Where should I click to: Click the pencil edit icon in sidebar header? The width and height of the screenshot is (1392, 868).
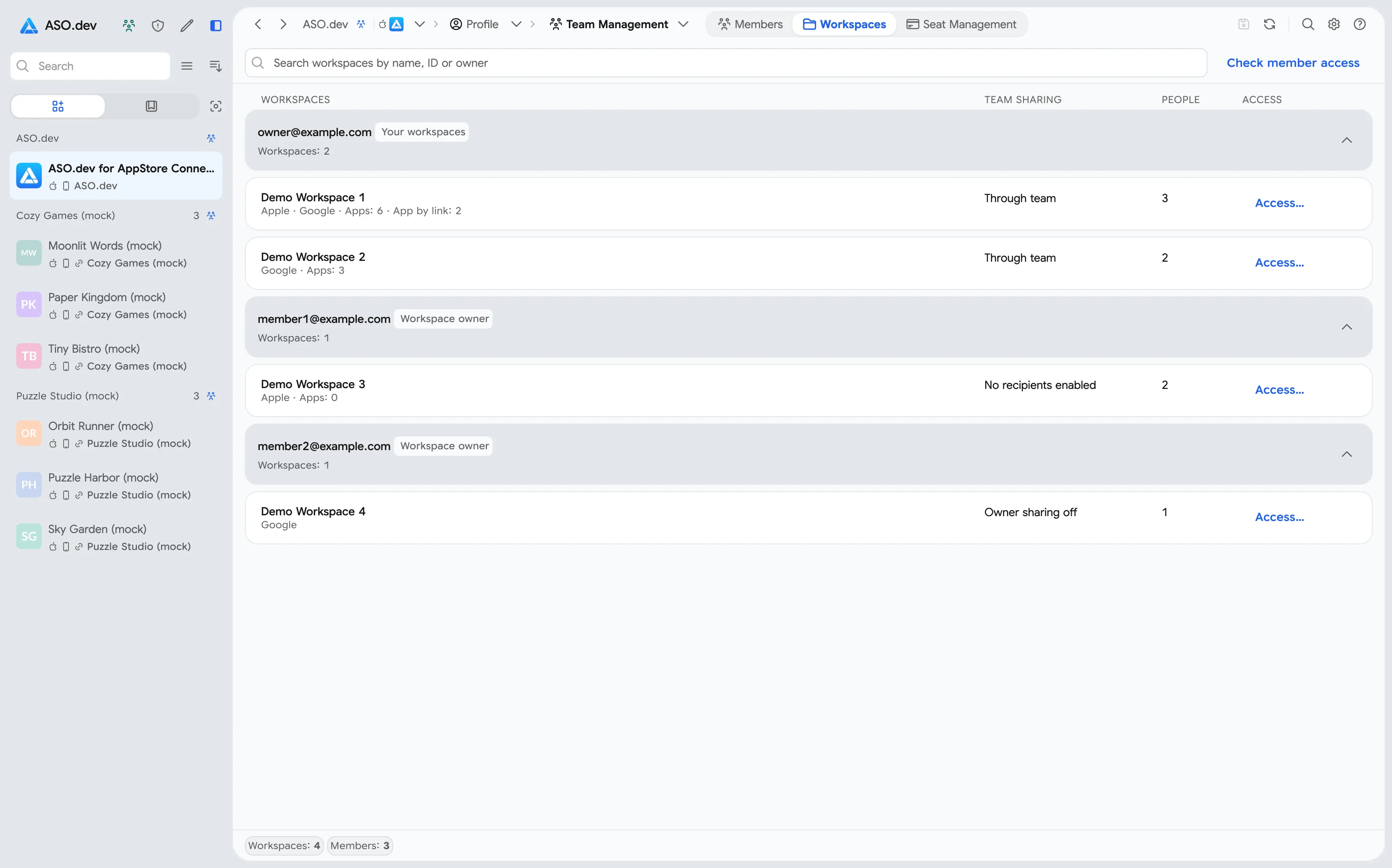point(186,25)
